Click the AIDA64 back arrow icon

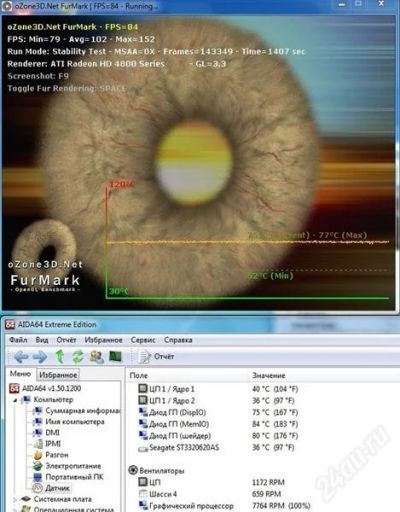21,357
